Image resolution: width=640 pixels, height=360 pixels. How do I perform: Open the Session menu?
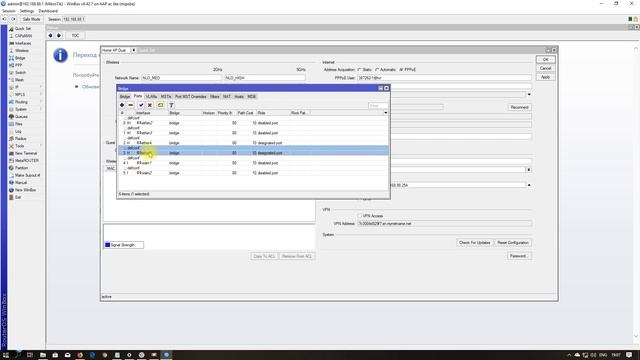pos(9,11)
